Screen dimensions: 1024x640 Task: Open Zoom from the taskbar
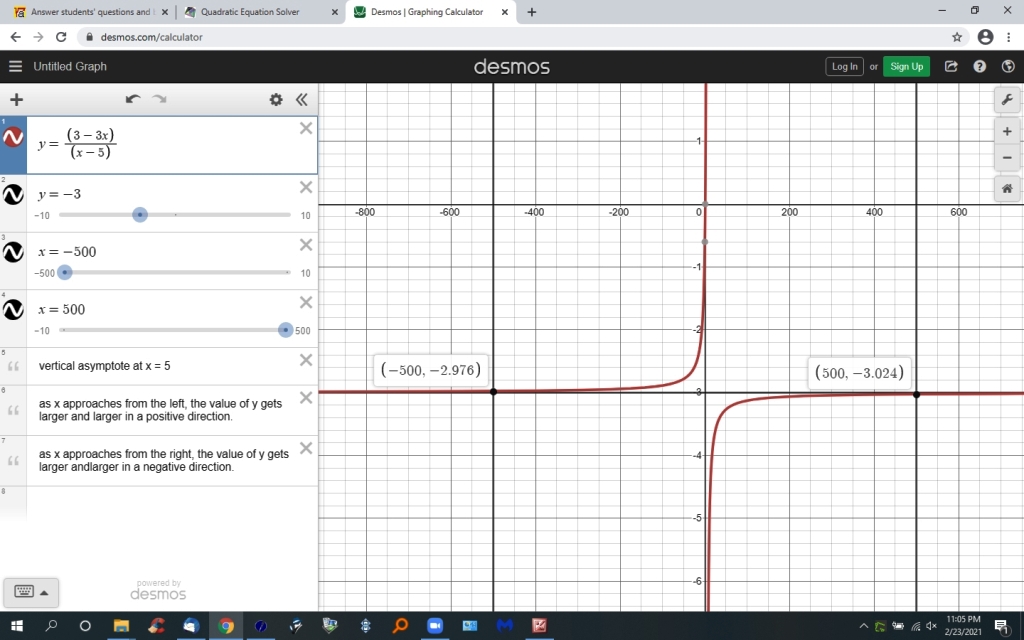point(435,626)
